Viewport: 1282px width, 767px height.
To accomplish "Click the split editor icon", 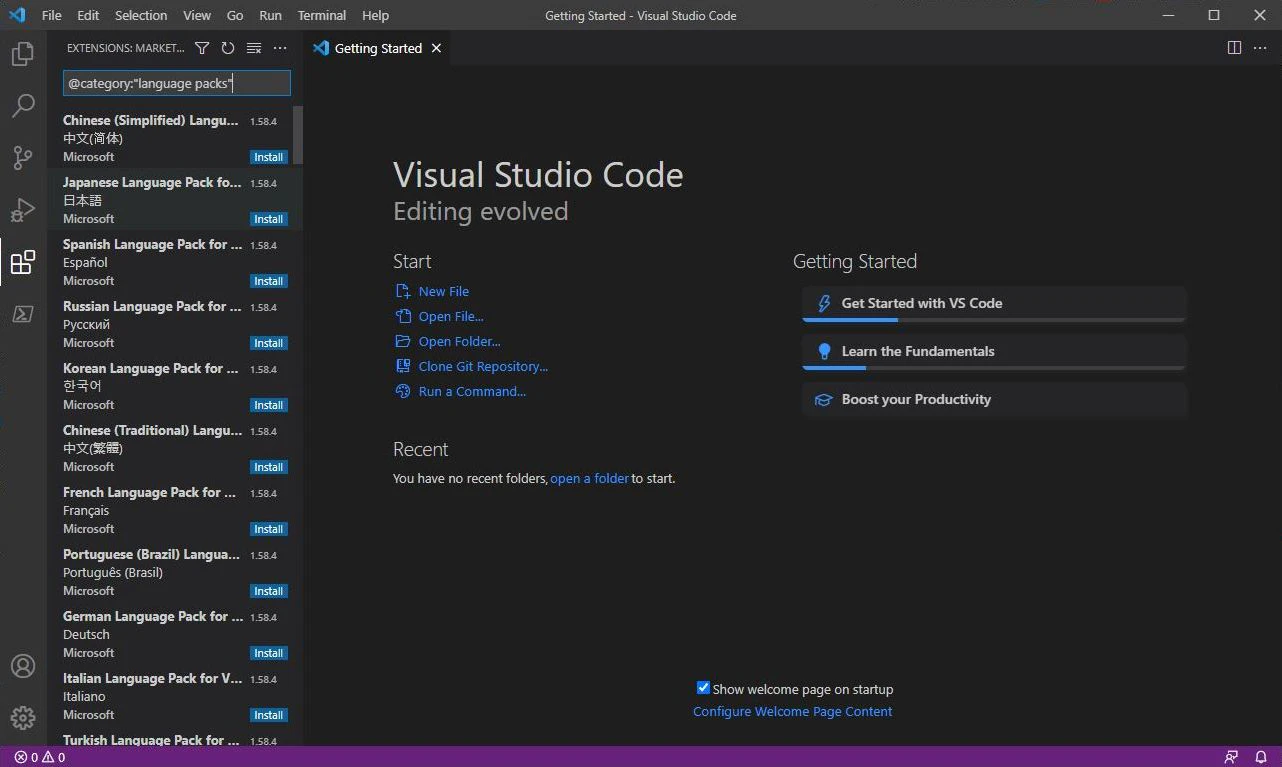I will 1234,48.
